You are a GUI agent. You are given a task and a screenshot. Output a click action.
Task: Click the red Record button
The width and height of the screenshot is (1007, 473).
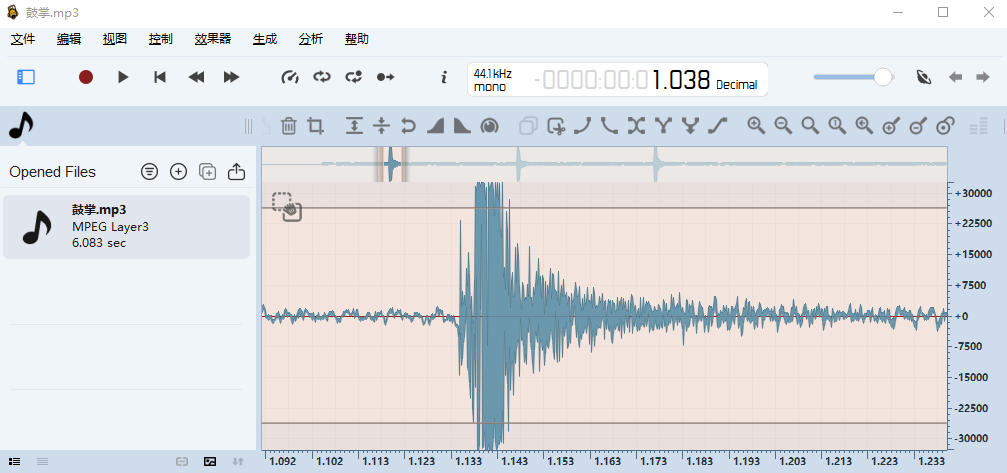pos(86,77)
